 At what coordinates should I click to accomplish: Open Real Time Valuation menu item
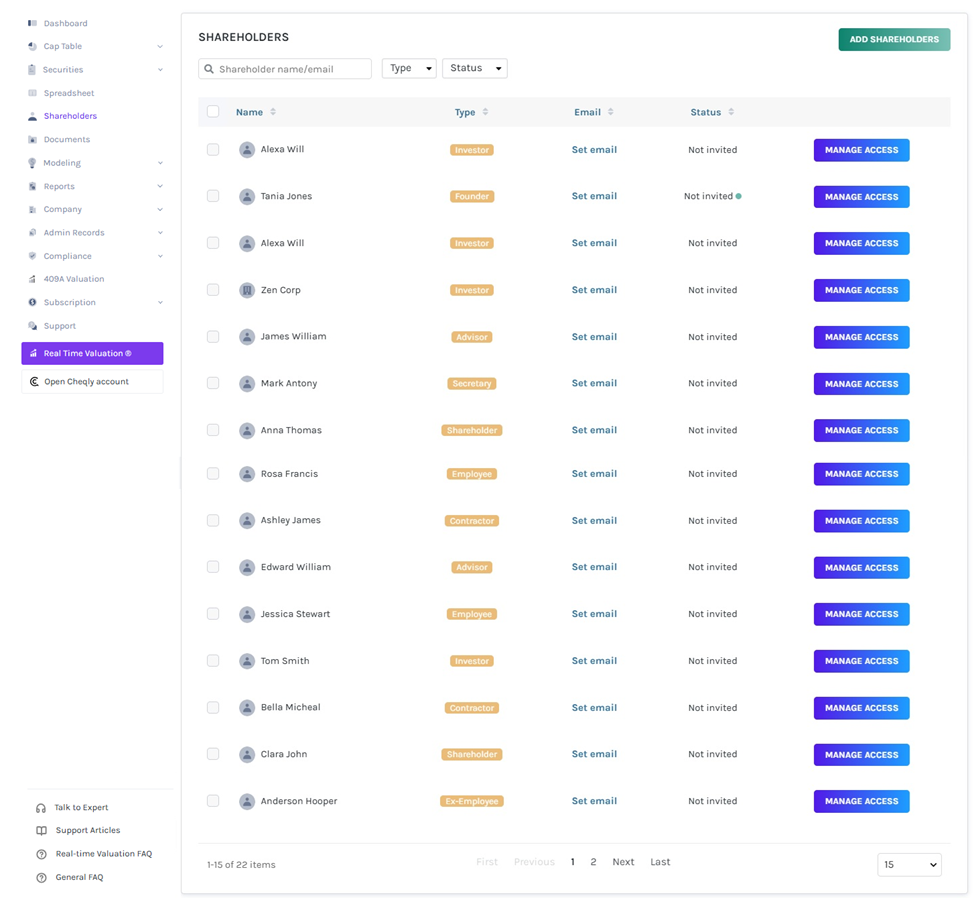pos(93,353)
